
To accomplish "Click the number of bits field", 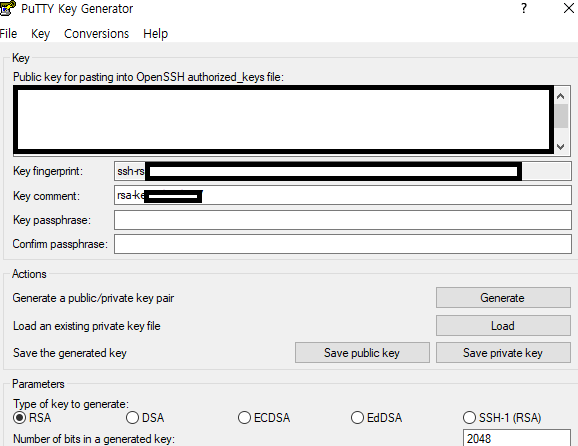I will [x=516, y=438].
